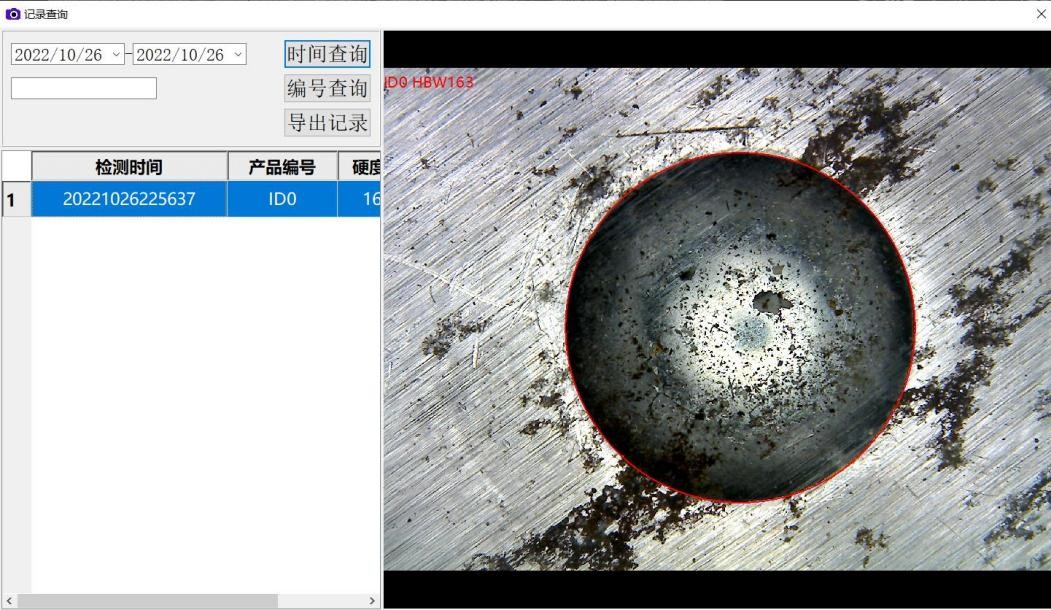The height and width of the screenshot is (610, 1051).
Task: Open the end date picker dropdown
Action: 237,54
